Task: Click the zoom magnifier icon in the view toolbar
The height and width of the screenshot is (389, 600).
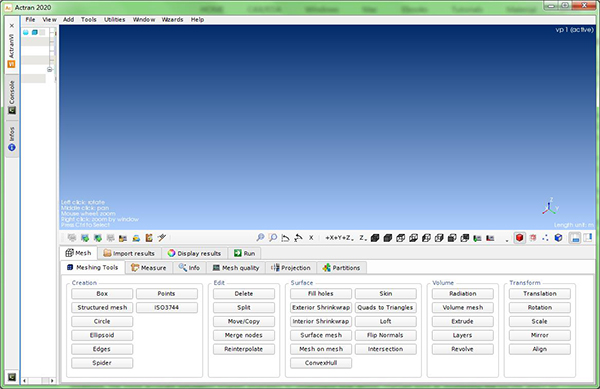Action: pyautogui.click(x=260, y=238)
